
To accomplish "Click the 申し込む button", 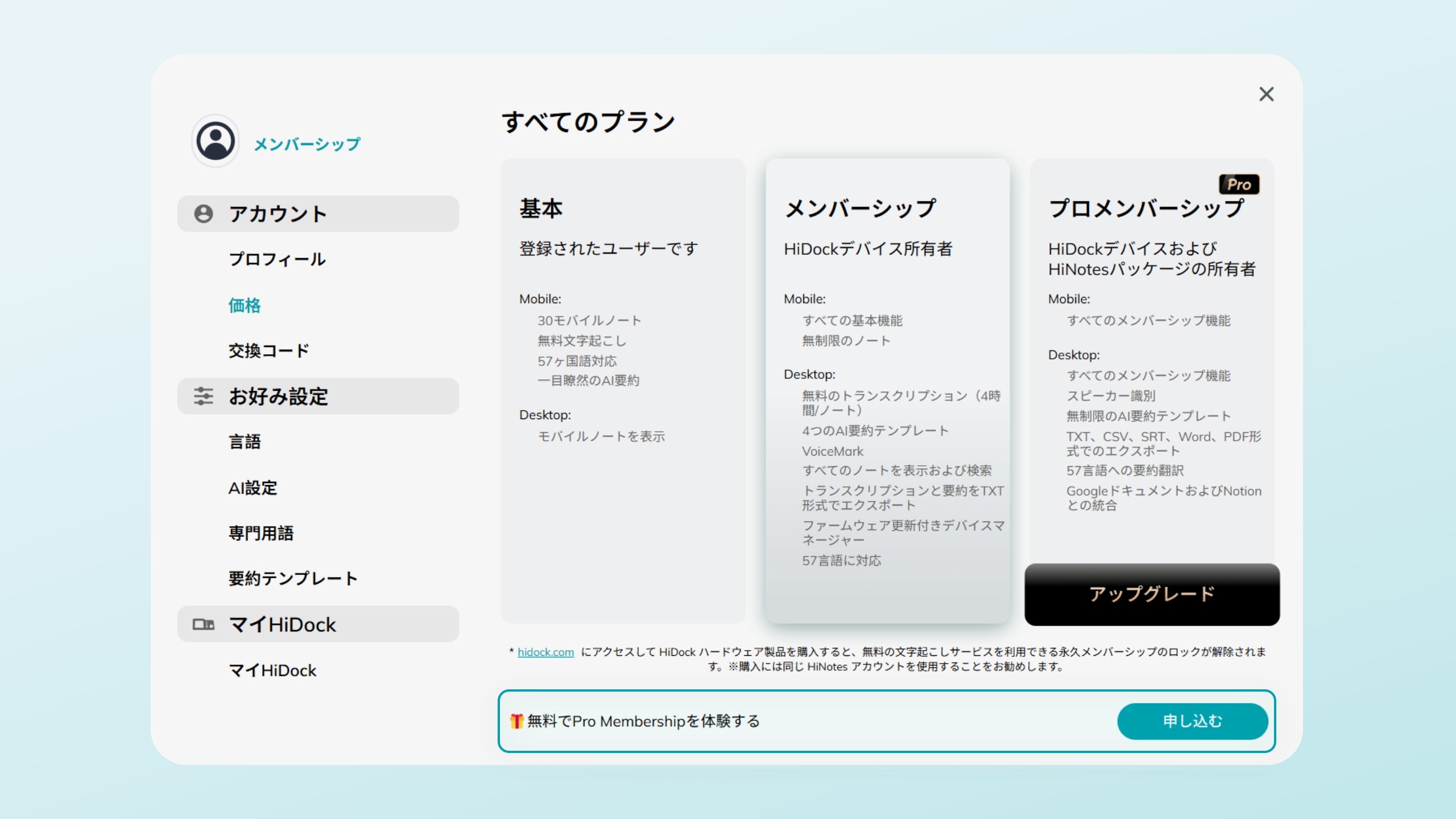I will [1193, 721].
